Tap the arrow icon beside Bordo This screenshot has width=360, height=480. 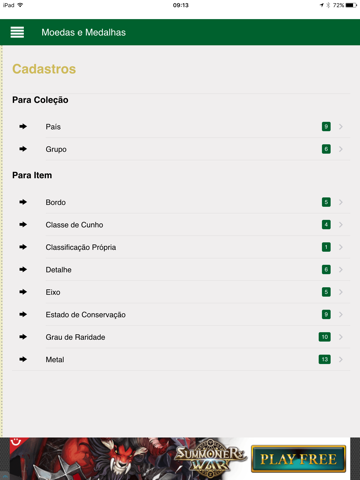click(x=23, y=202)
